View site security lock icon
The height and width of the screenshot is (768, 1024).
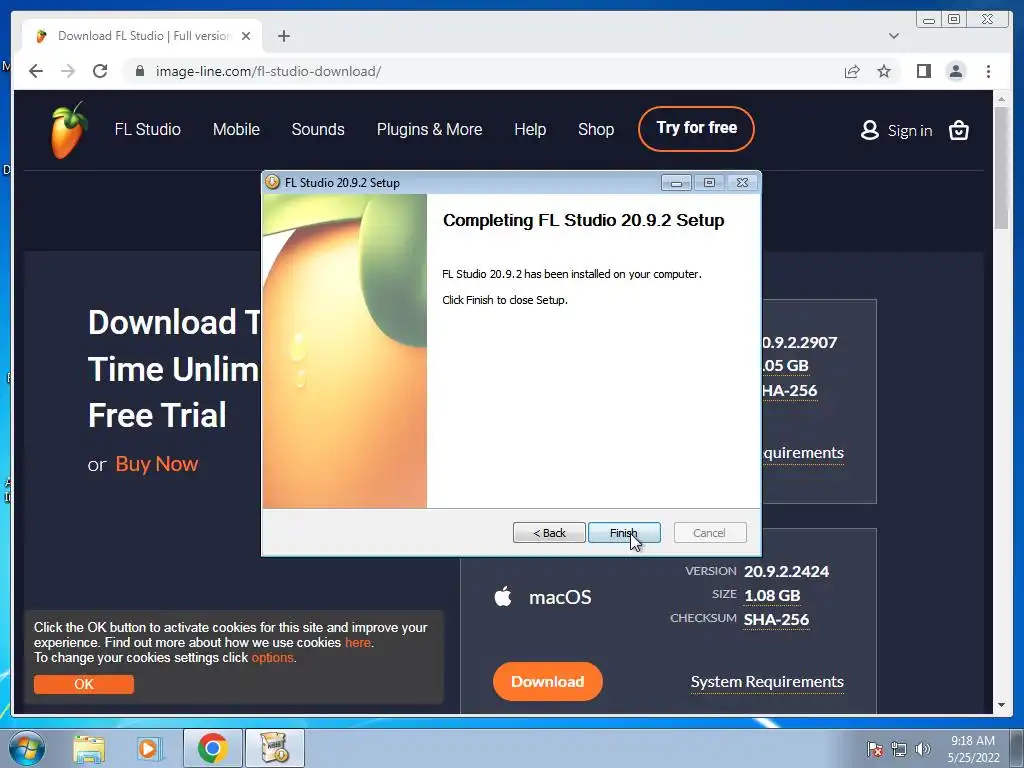[139, 71]
